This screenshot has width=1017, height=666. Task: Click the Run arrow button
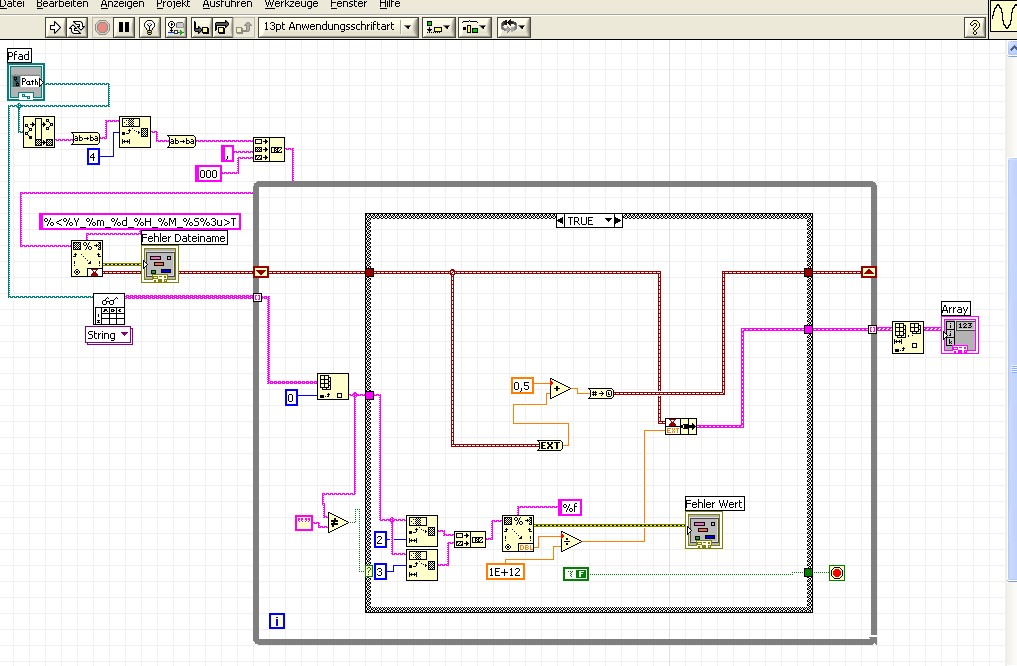coord(55,27)
